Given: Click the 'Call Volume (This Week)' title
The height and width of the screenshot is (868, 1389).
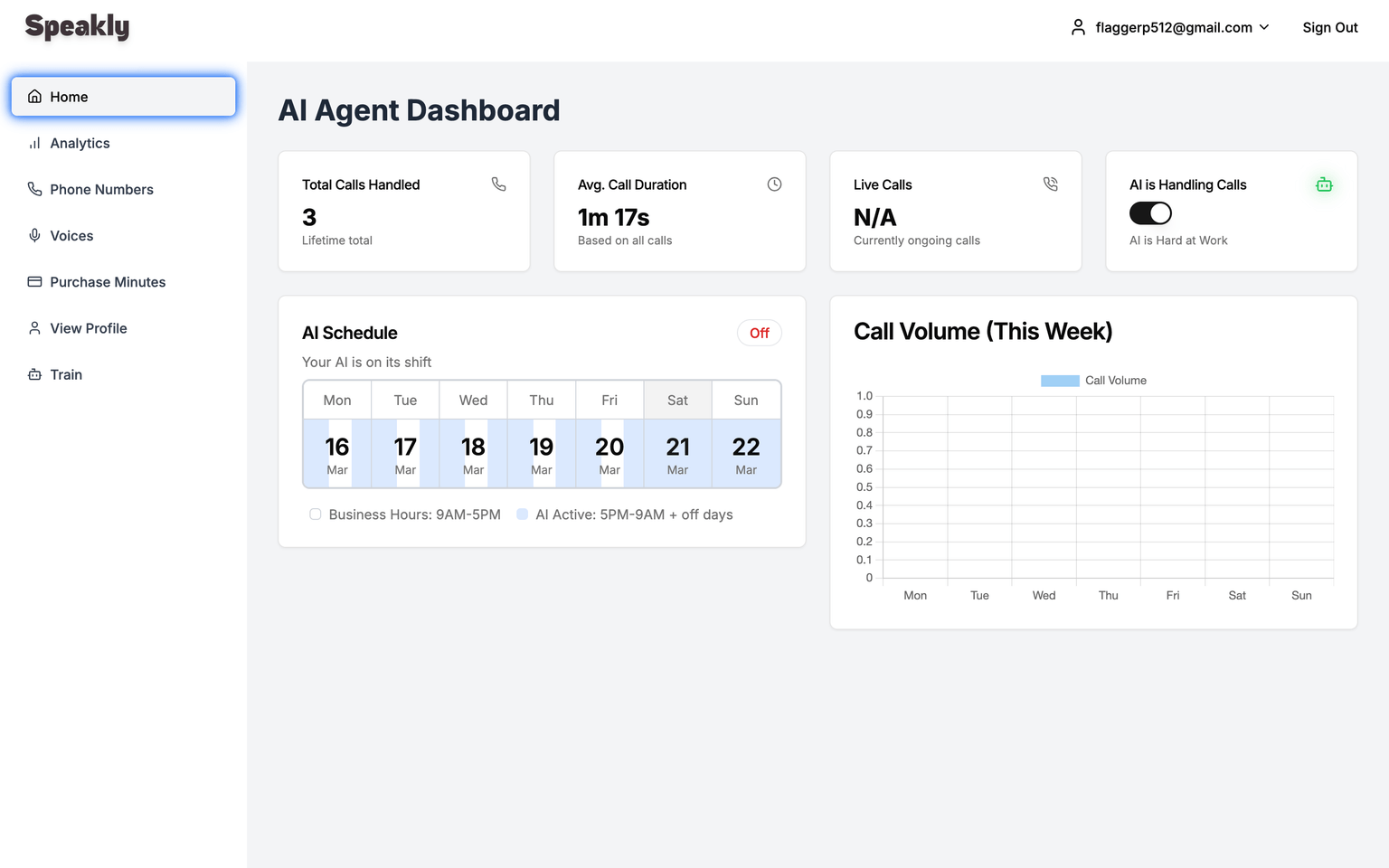Looking at the screenshot, I should point(983,332).
